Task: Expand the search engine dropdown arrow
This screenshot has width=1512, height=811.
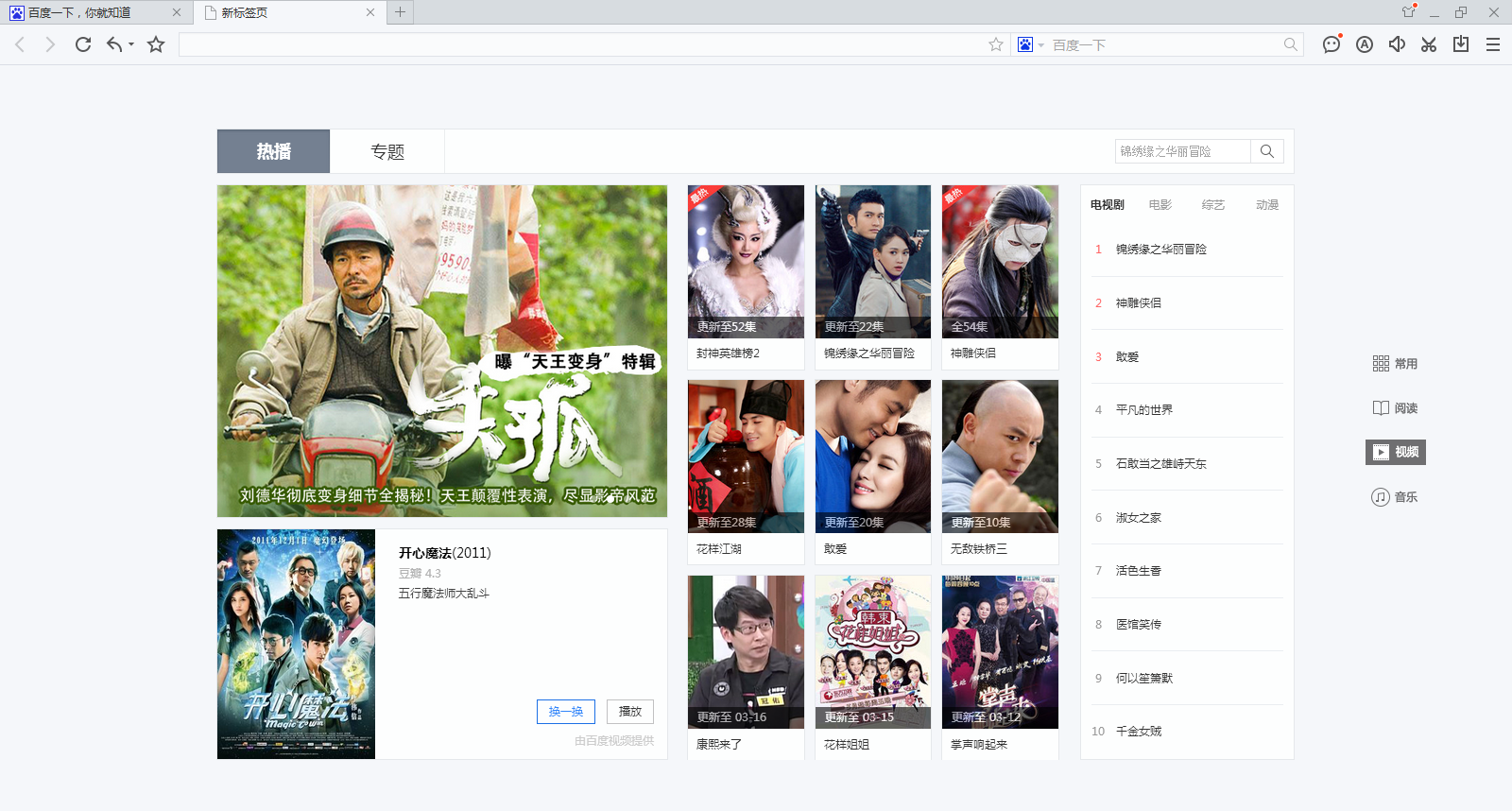Action: [x=1041, y=45]
